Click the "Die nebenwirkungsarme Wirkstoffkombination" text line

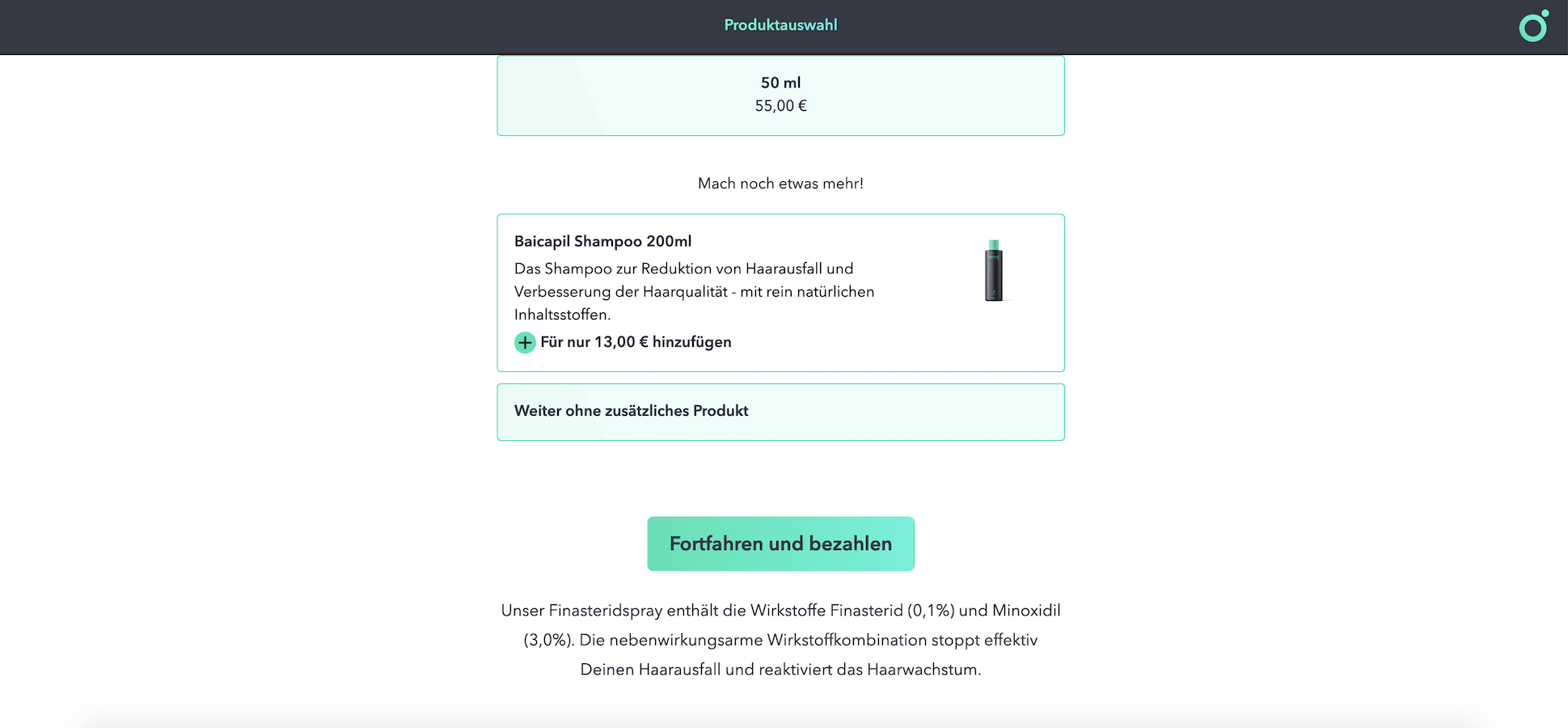808,640
